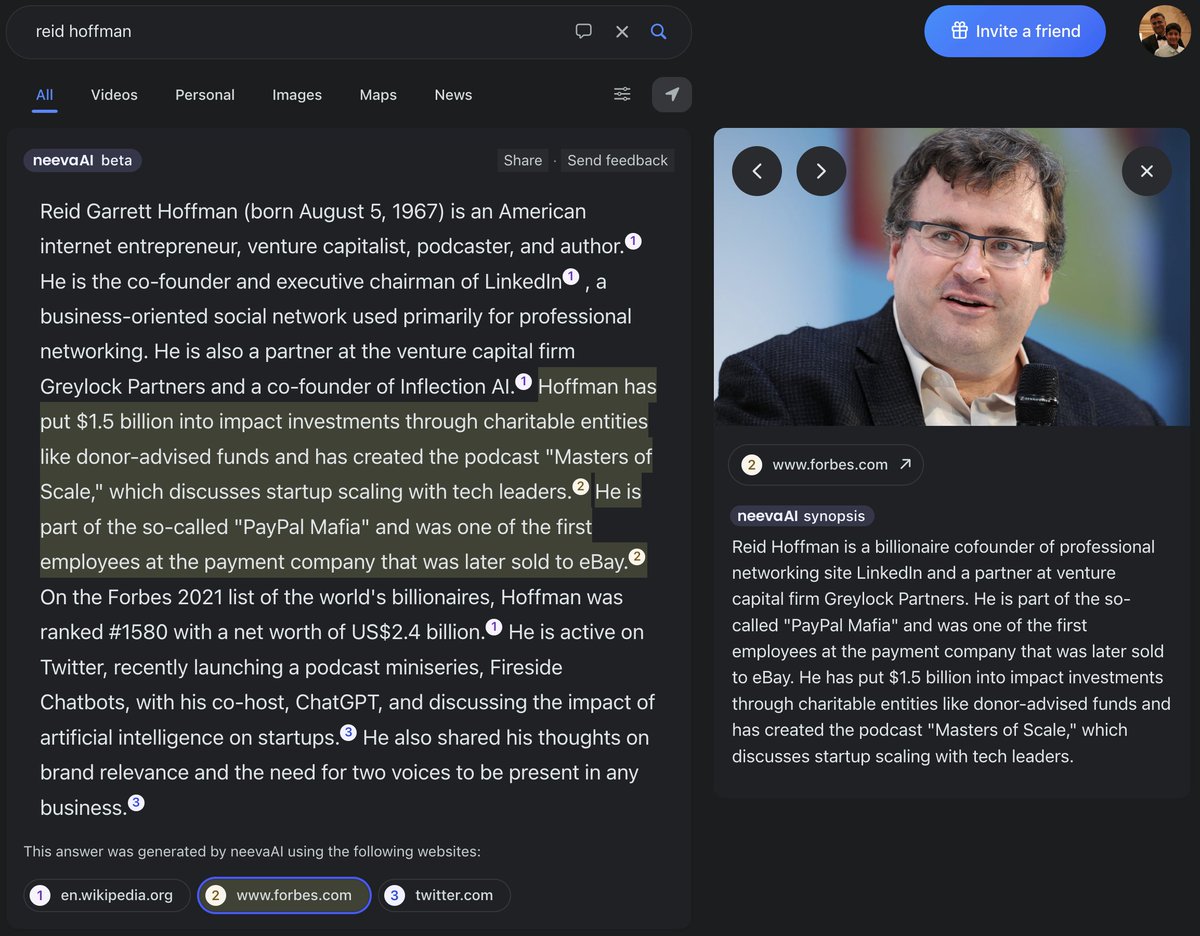Go to previous image with left chevron
Image resolution: width=1200 pixels, height=936 pixels.
coord(757,171)
